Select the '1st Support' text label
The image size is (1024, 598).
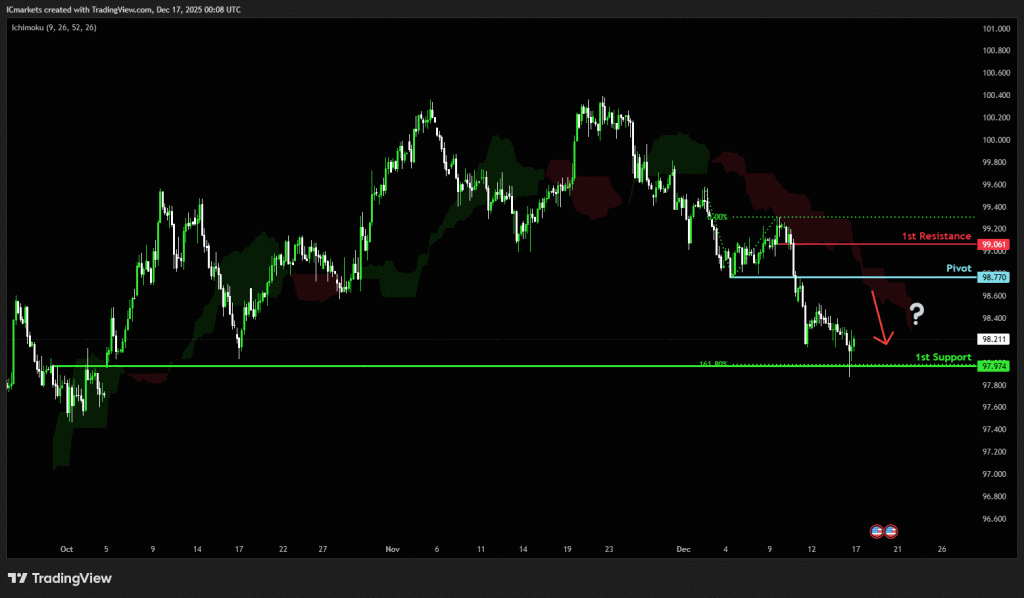click(943, 356)
